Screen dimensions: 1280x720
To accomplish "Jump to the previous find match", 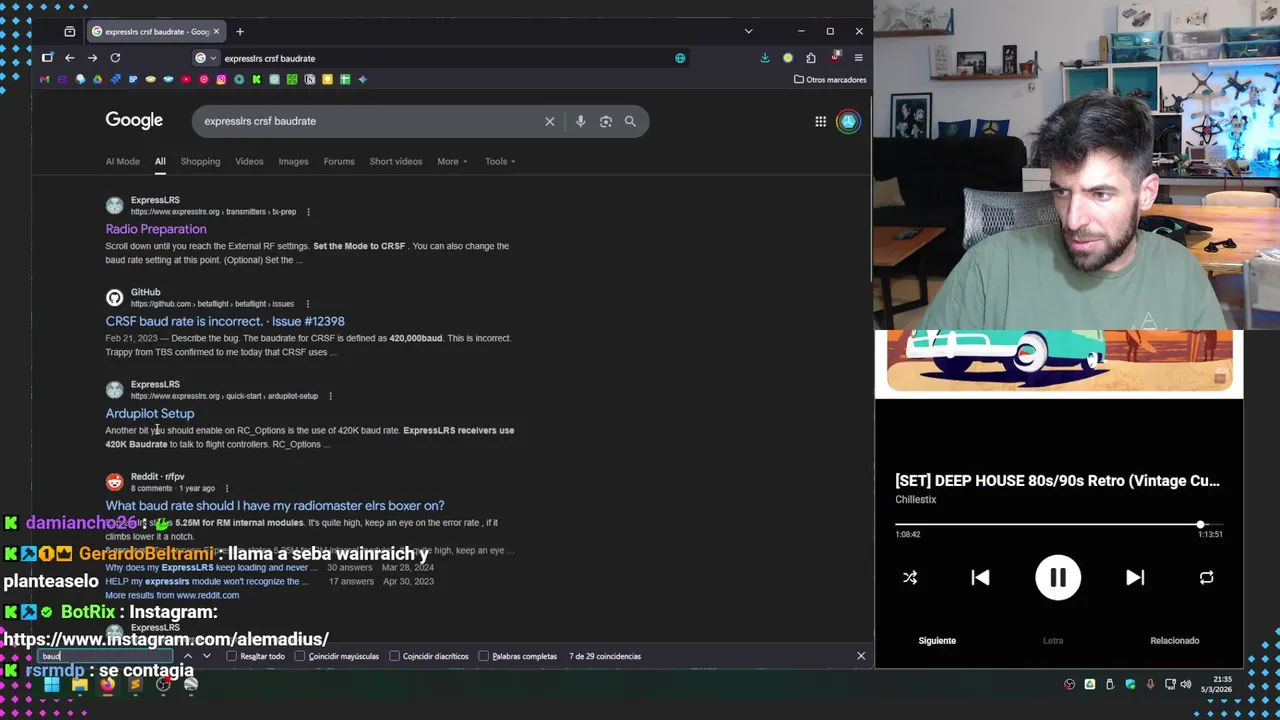I will pyautogui.click(x=187, y=656).
